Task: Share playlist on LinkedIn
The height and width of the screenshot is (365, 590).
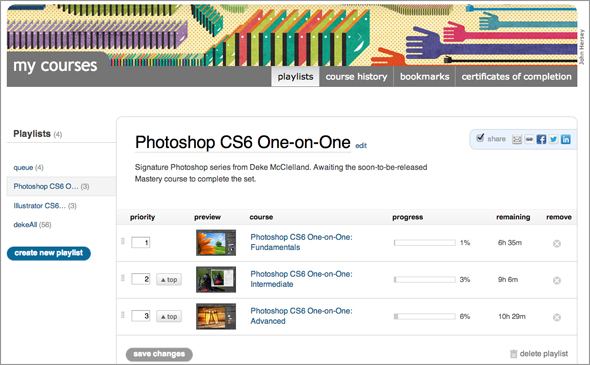Action: pos(566,140)
